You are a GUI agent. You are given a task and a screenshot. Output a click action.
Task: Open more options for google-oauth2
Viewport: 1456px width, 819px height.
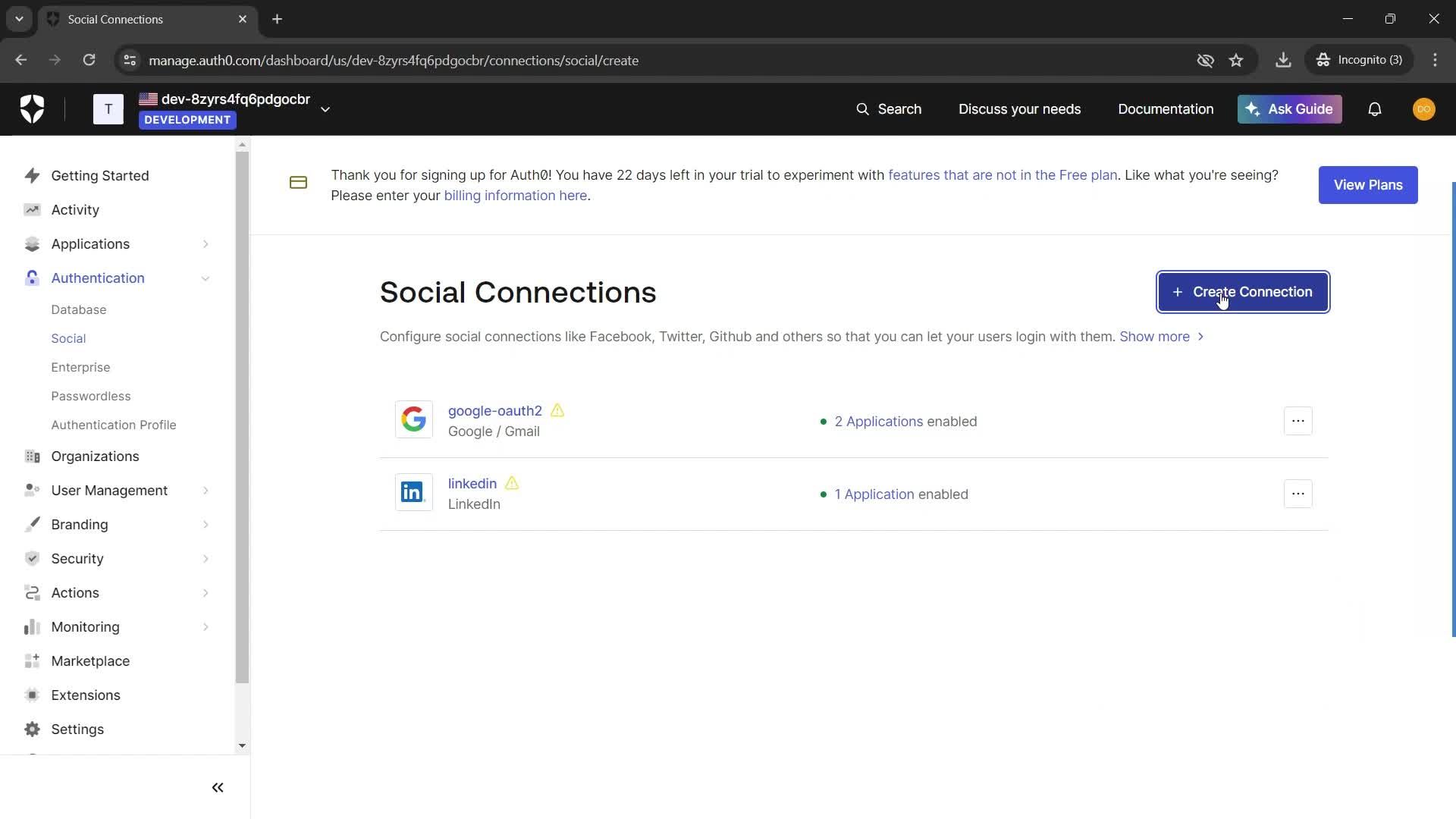[x=1298, y=421]
